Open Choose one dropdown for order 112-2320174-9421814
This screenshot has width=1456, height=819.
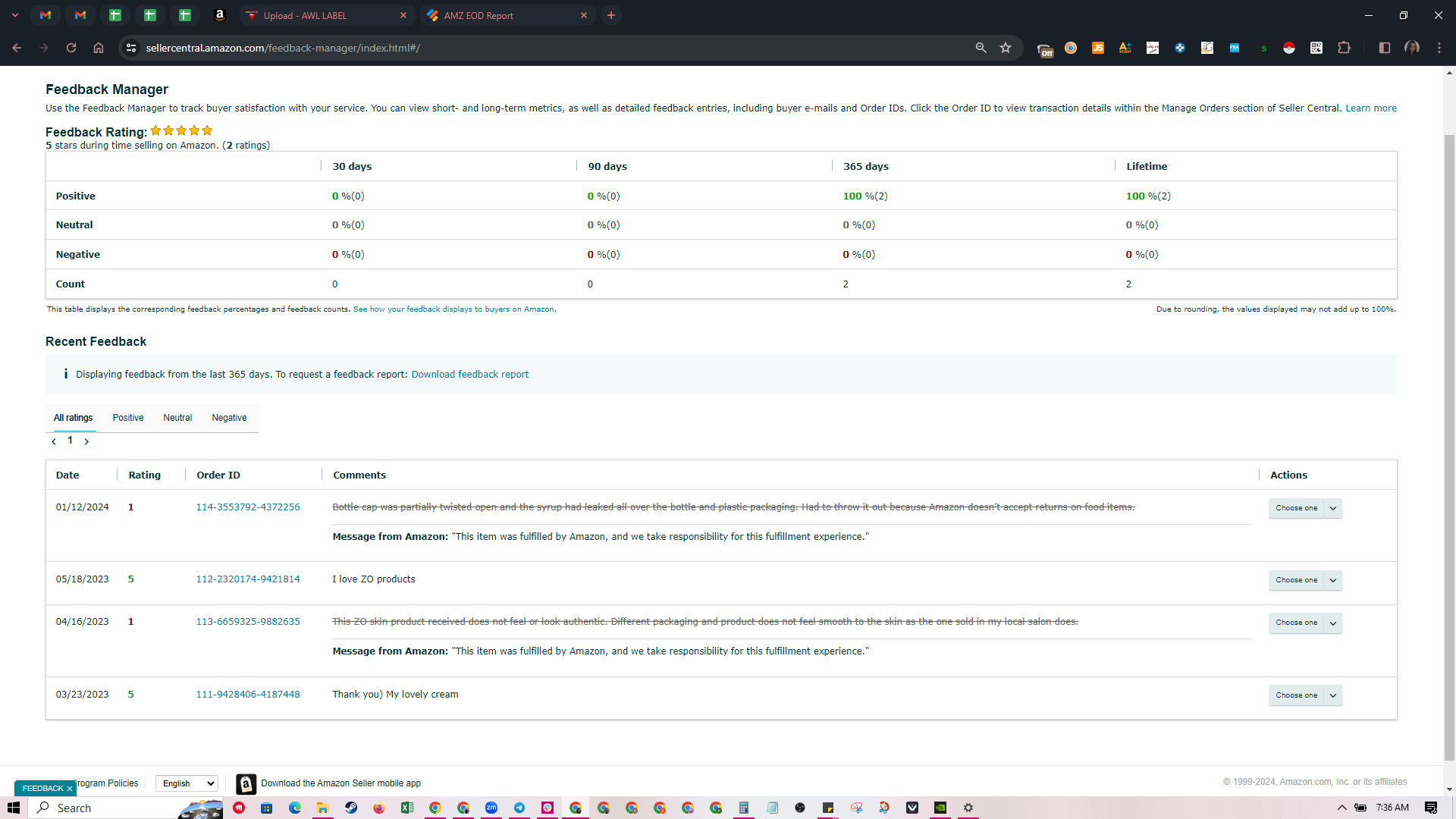click(1305, 580)
